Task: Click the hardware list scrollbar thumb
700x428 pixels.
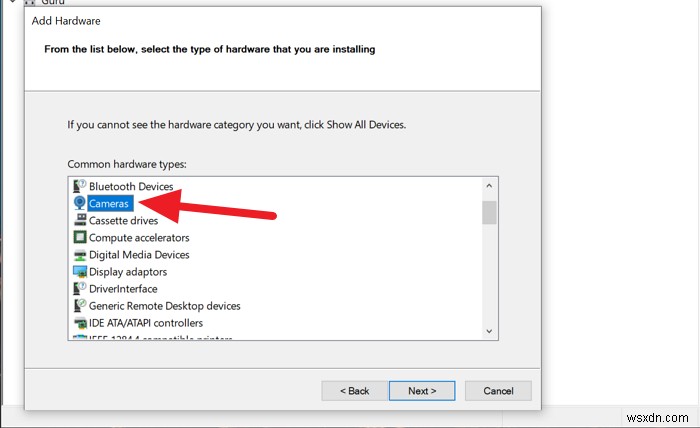Action: point(489,213)
